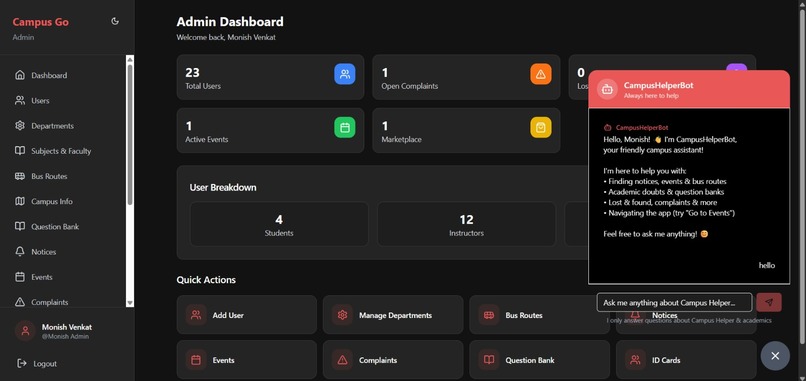Click 'Welcome back, Monish Venkat' text
Screen dimensions: 806x381
[226, 37]
